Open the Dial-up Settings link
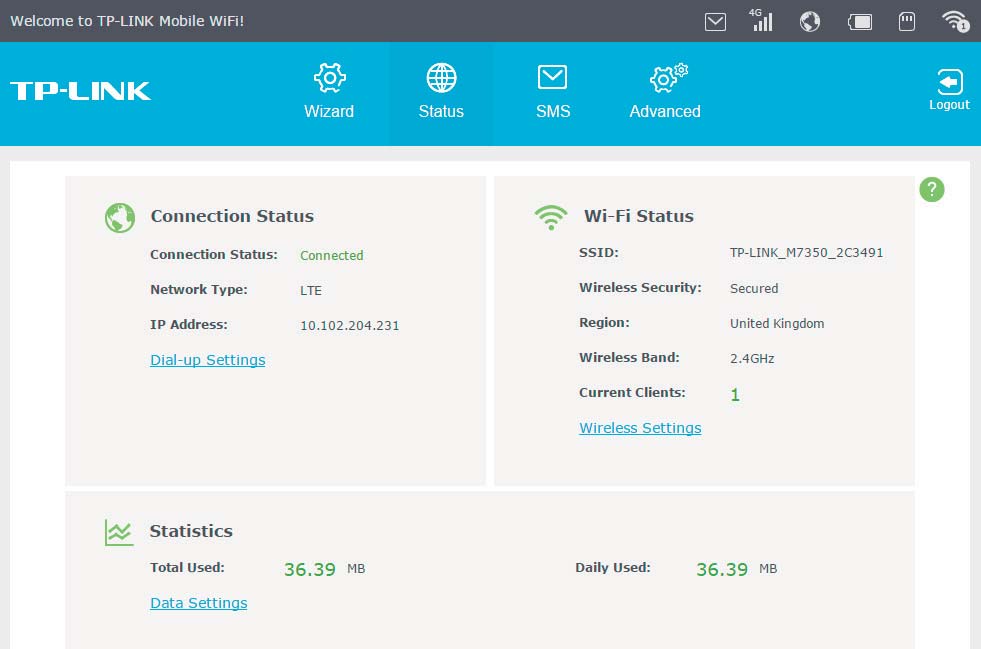Viewport: 981px width, 649px height. [x=208, y=360]
